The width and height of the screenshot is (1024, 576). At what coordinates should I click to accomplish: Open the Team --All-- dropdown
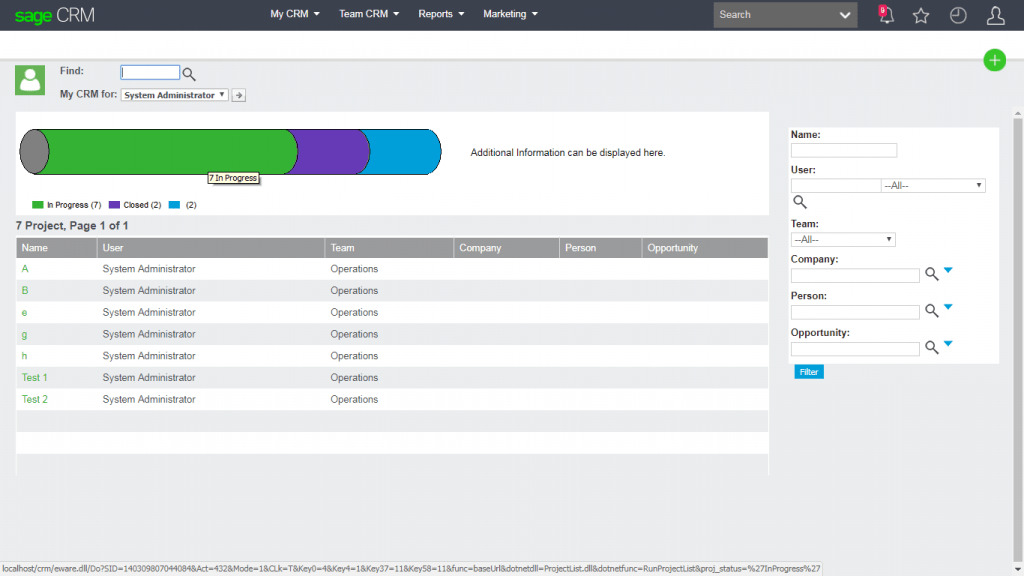coord(843,239)
